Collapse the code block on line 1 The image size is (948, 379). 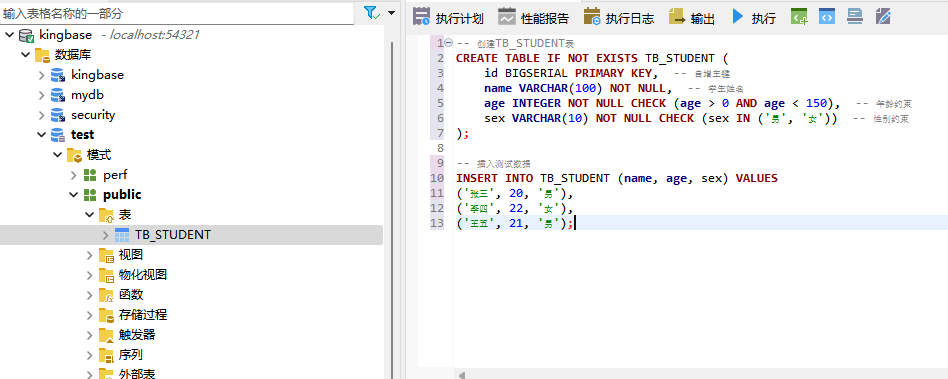(449, 43)
